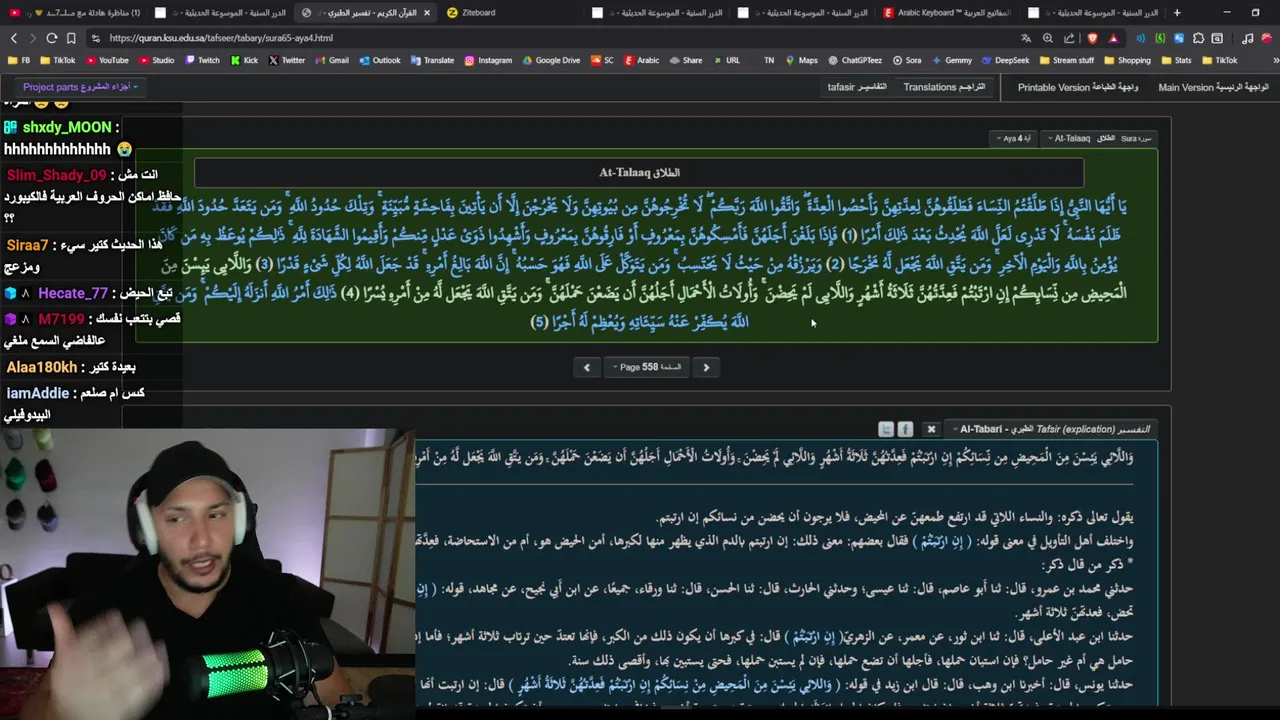This screenshot has width=1280, height=720.
Task: Bookmark this page icon in toolbar
Action: click(71, 38)
